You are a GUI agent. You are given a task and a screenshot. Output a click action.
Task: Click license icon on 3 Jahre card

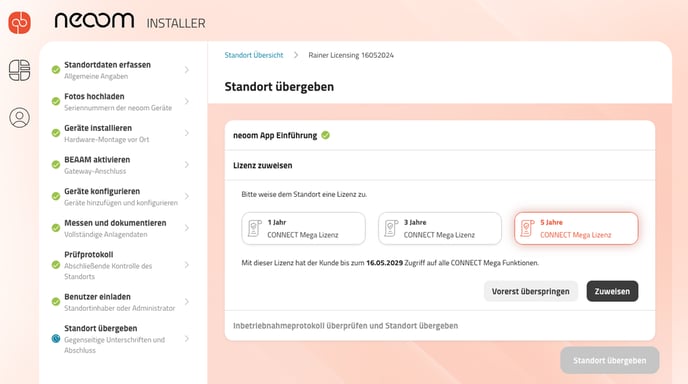point(391,228)
